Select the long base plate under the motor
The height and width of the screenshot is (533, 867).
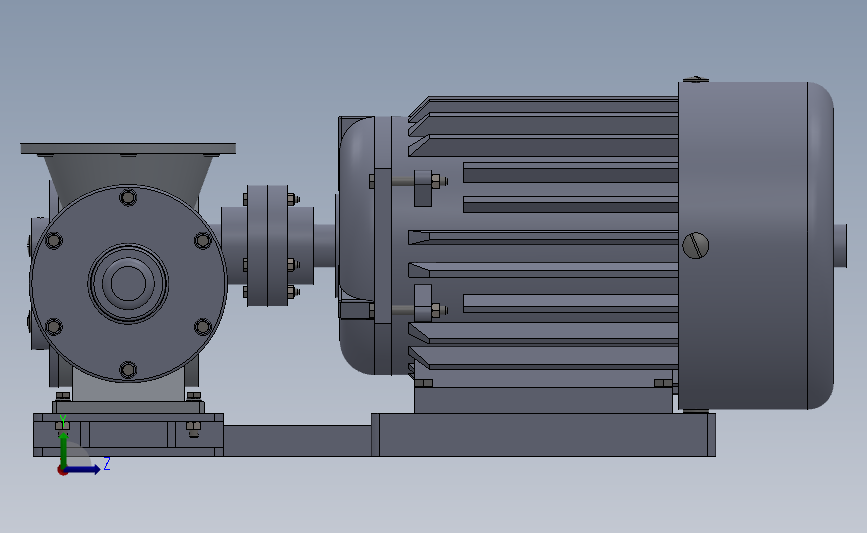(543, 435)
